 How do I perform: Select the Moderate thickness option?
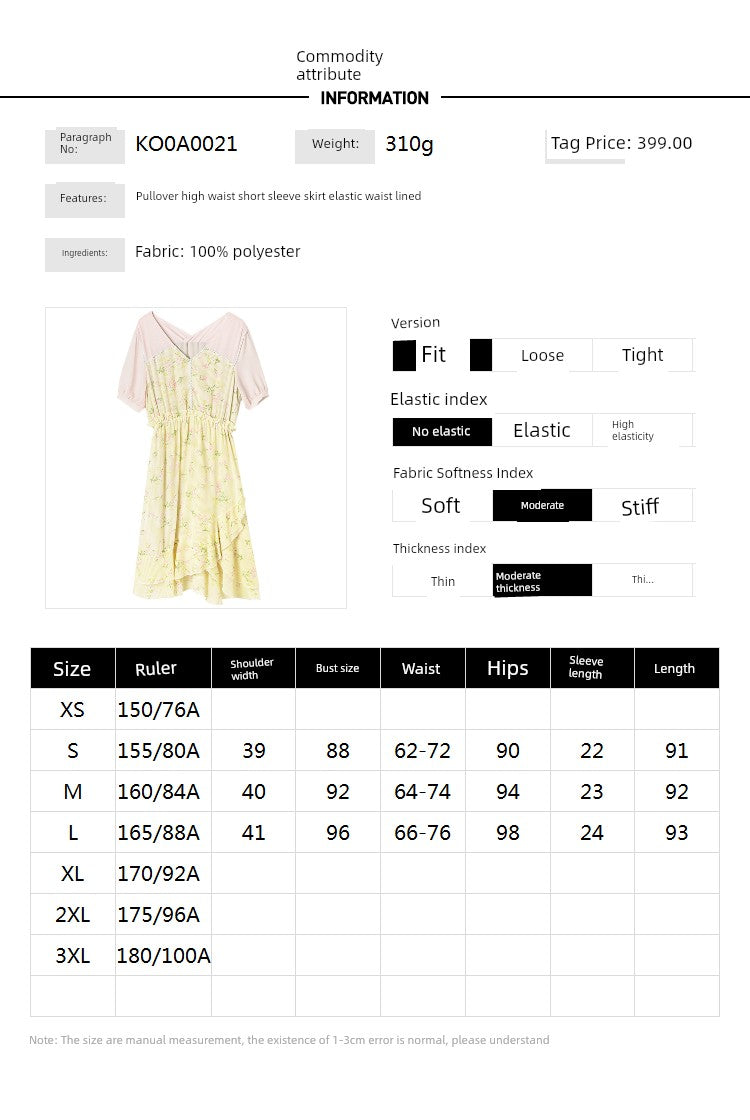(x=542, y=581)
